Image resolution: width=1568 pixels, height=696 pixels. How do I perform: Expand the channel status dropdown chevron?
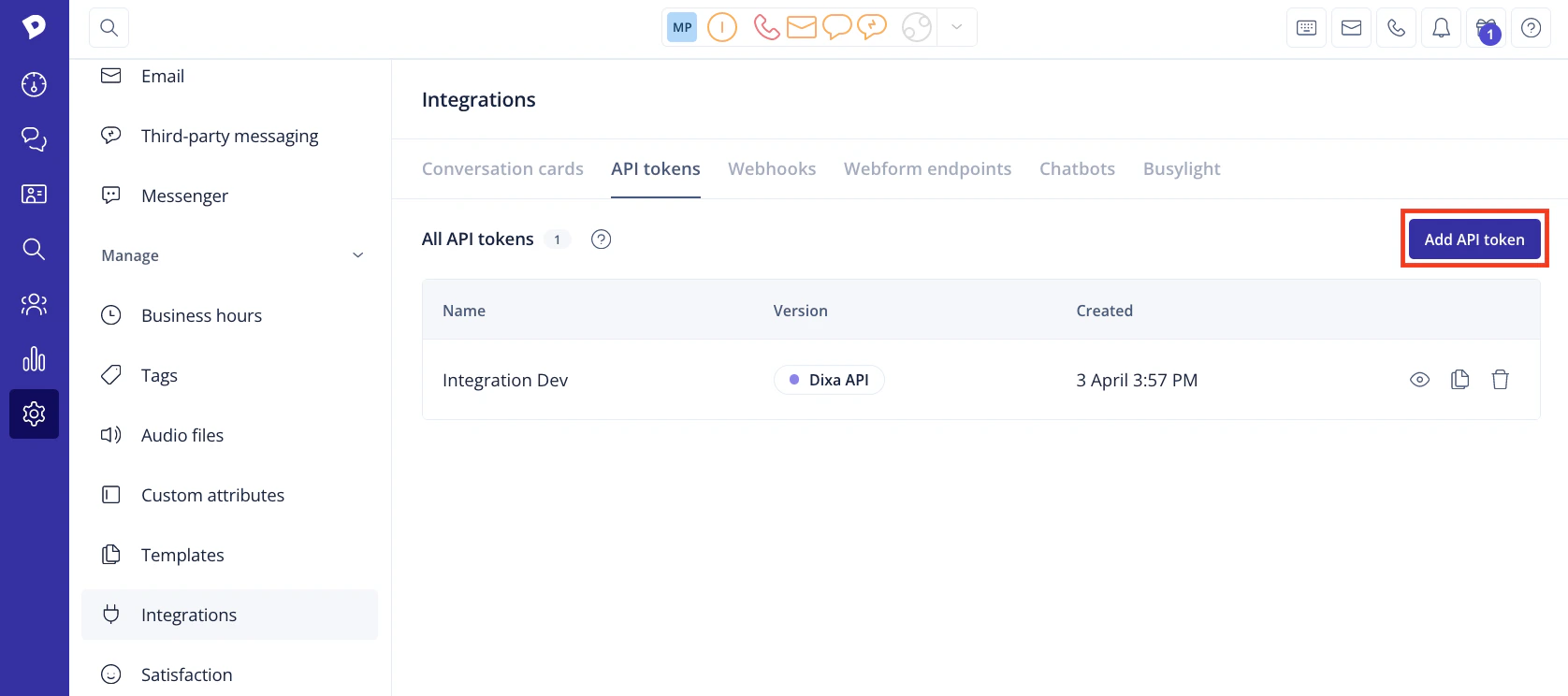956,27
